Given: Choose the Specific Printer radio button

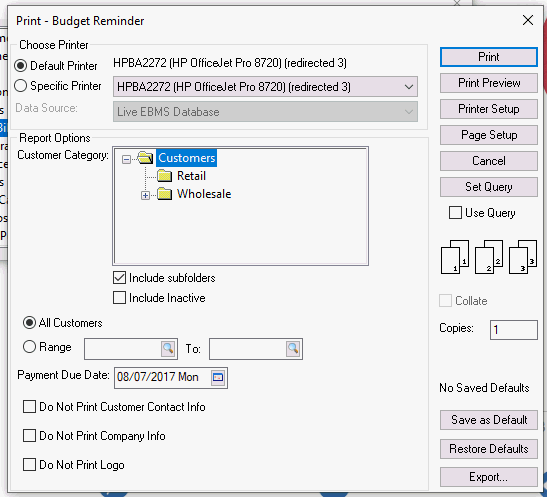Looking at the screenshot, I should (x=21, y=86).
